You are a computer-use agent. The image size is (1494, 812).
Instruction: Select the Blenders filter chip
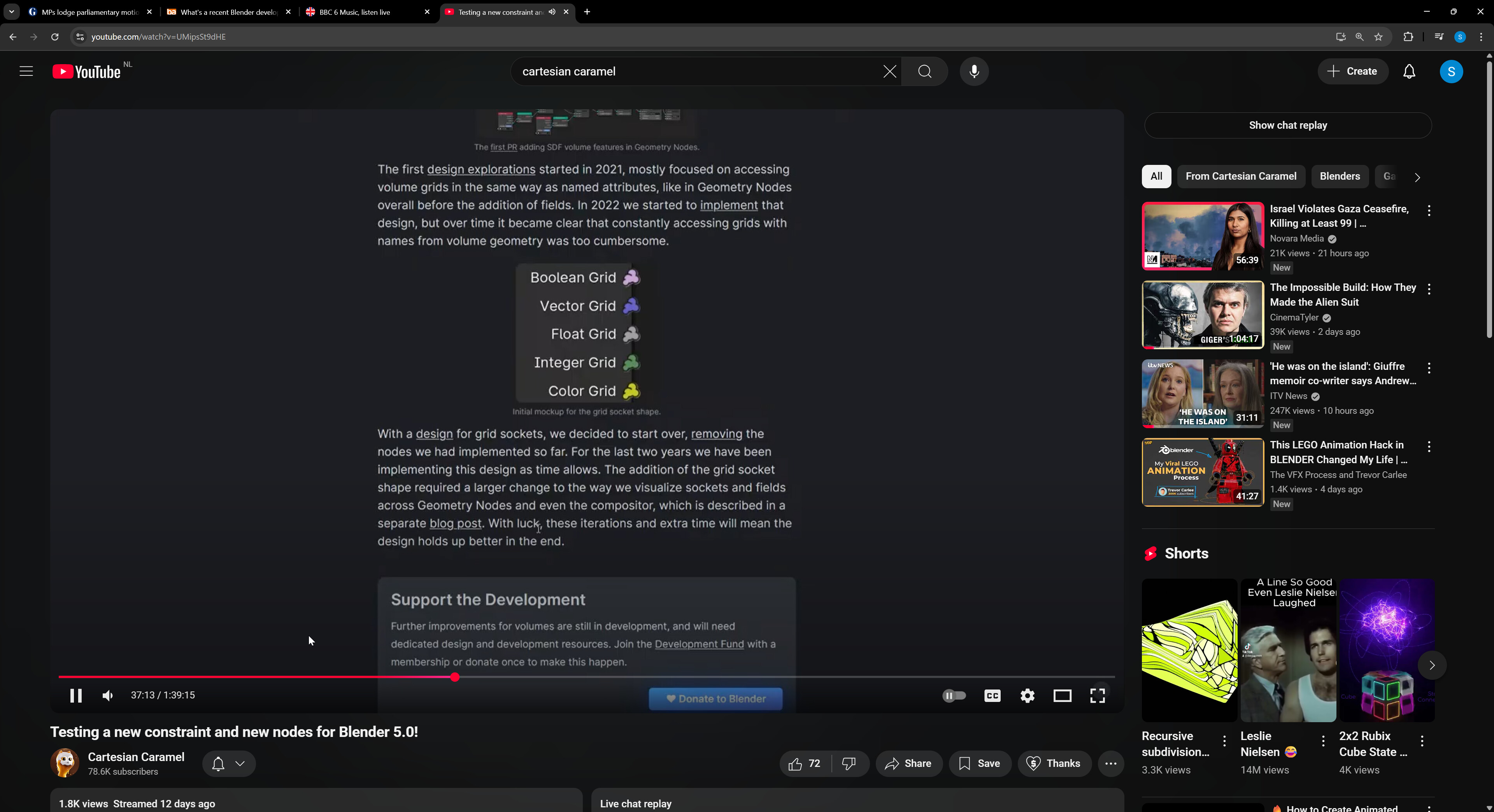[1340, 176]
